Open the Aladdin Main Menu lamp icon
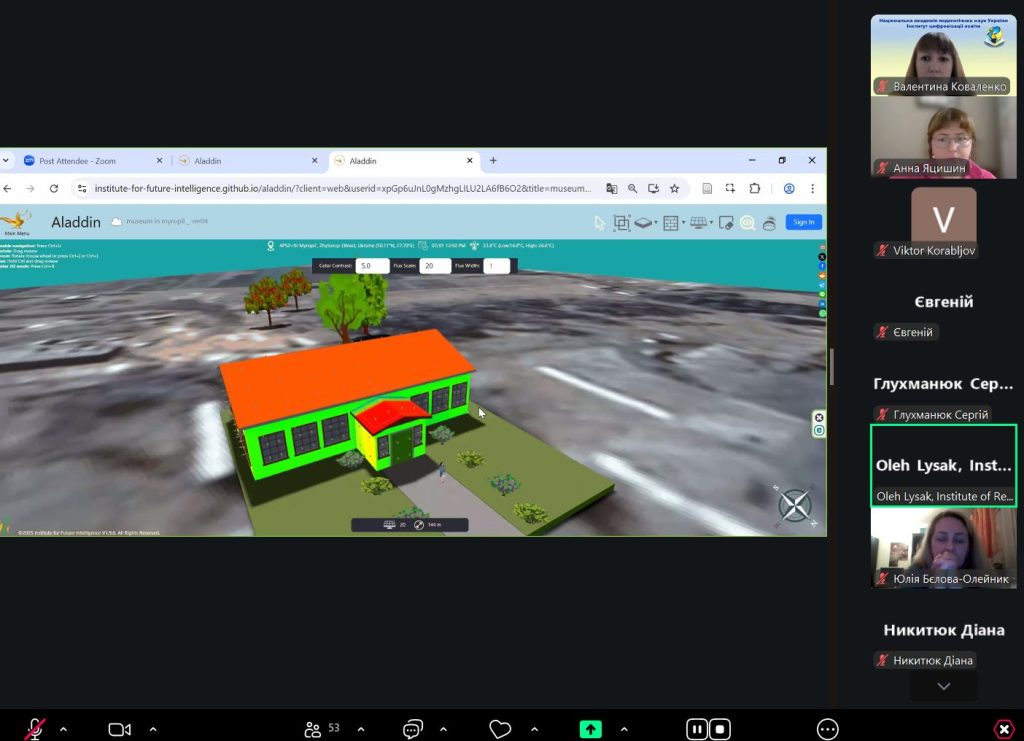This screenshot has height=741, width=1024. click(x=17, y=221)
